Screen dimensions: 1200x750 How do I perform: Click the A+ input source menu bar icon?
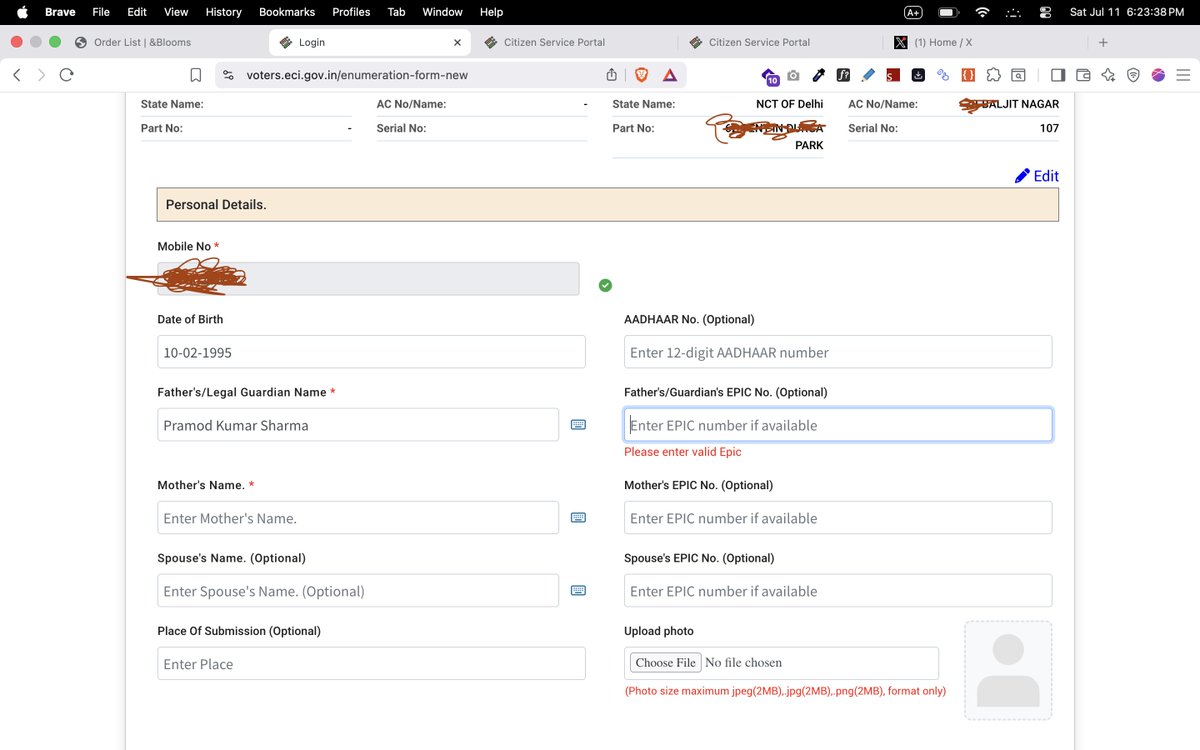point(913,12)
